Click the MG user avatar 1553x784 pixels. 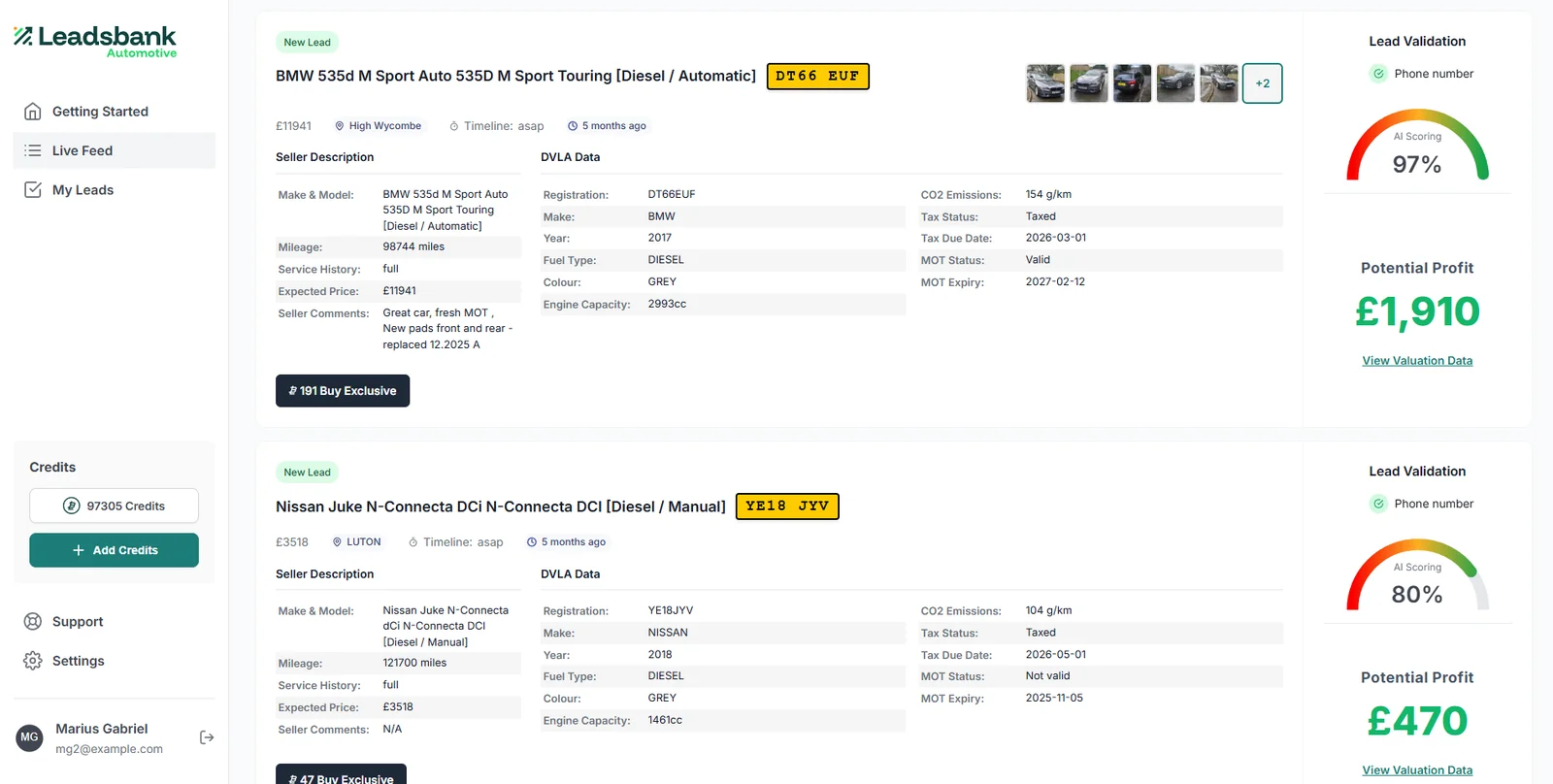(30, 737)
